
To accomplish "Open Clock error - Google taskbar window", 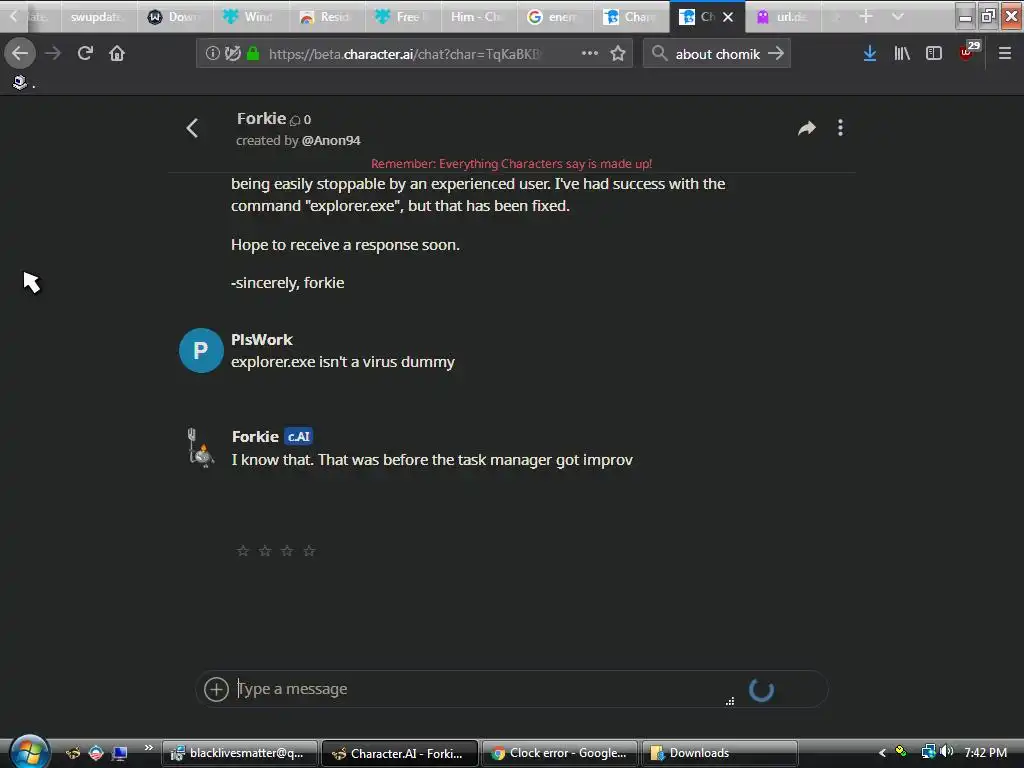I will [560, 753].
